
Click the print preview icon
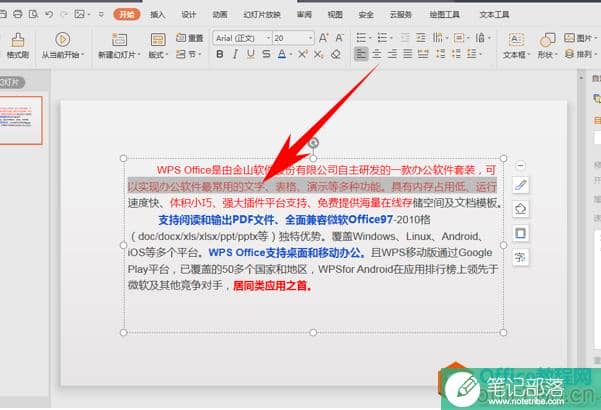[x=33, y=15]
